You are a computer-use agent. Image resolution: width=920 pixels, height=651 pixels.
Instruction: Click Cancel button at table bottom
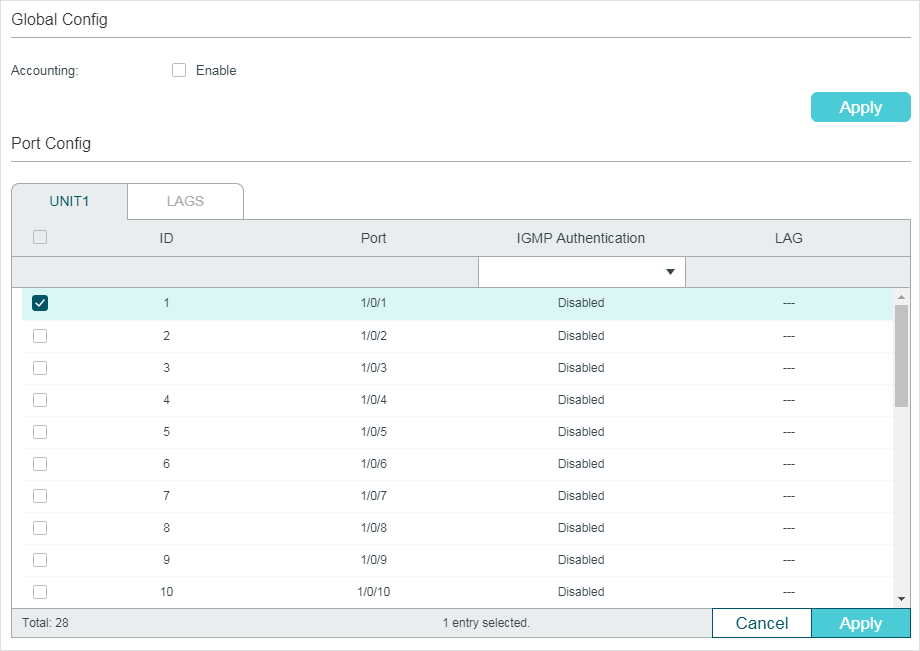pos(761,623)
